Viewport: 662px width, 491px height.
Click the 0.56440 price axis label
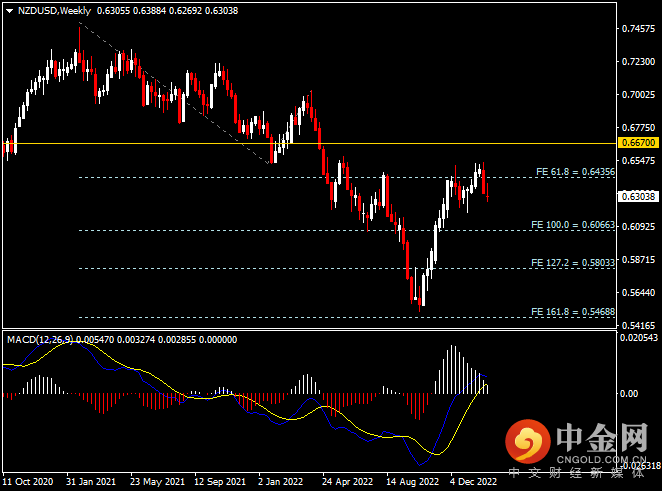click(x=639, y=293)
